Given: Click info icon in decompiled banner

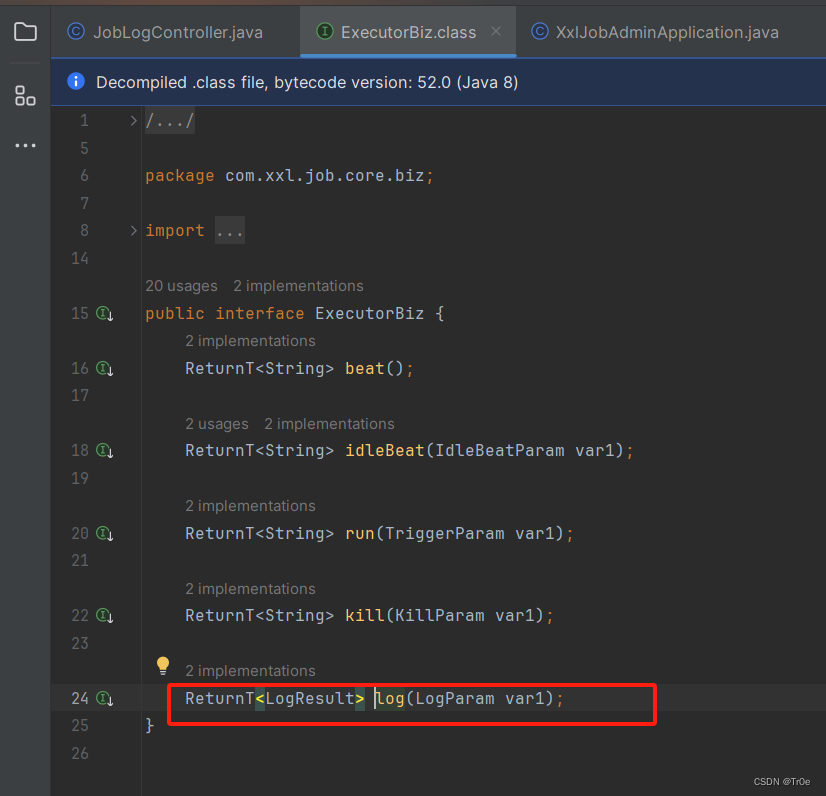Looking at the screenshot, I should coord(76,82).
